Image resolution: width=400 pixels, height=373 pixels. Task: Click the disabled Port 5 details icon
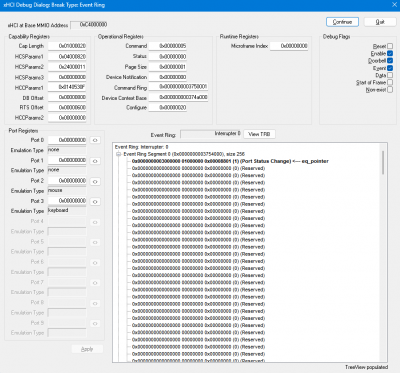click(x=95, y=242)
